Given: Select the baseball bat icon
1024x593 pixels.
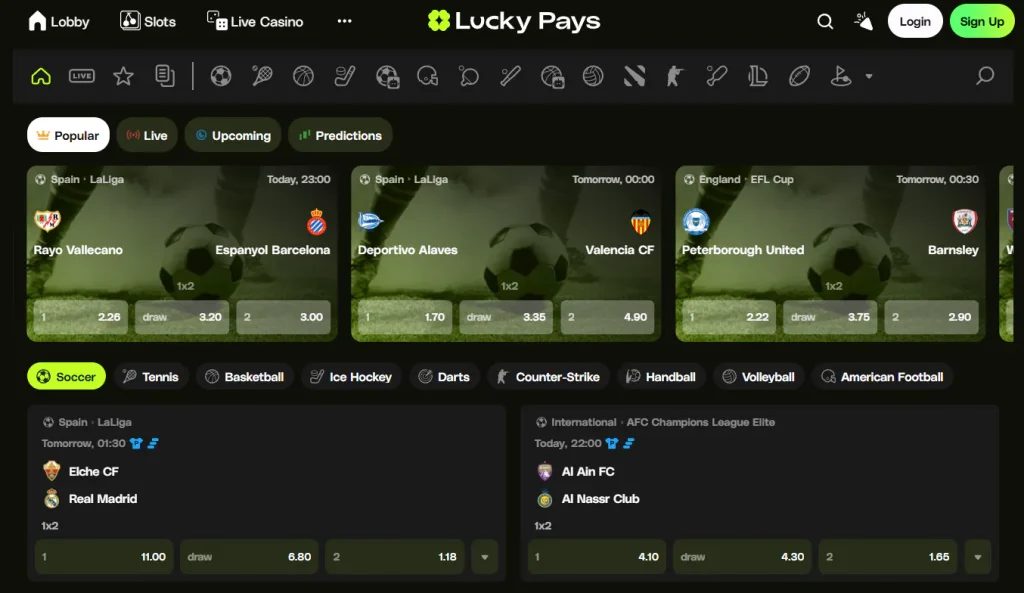Looking at the screenshot, I should pos(510,76).
